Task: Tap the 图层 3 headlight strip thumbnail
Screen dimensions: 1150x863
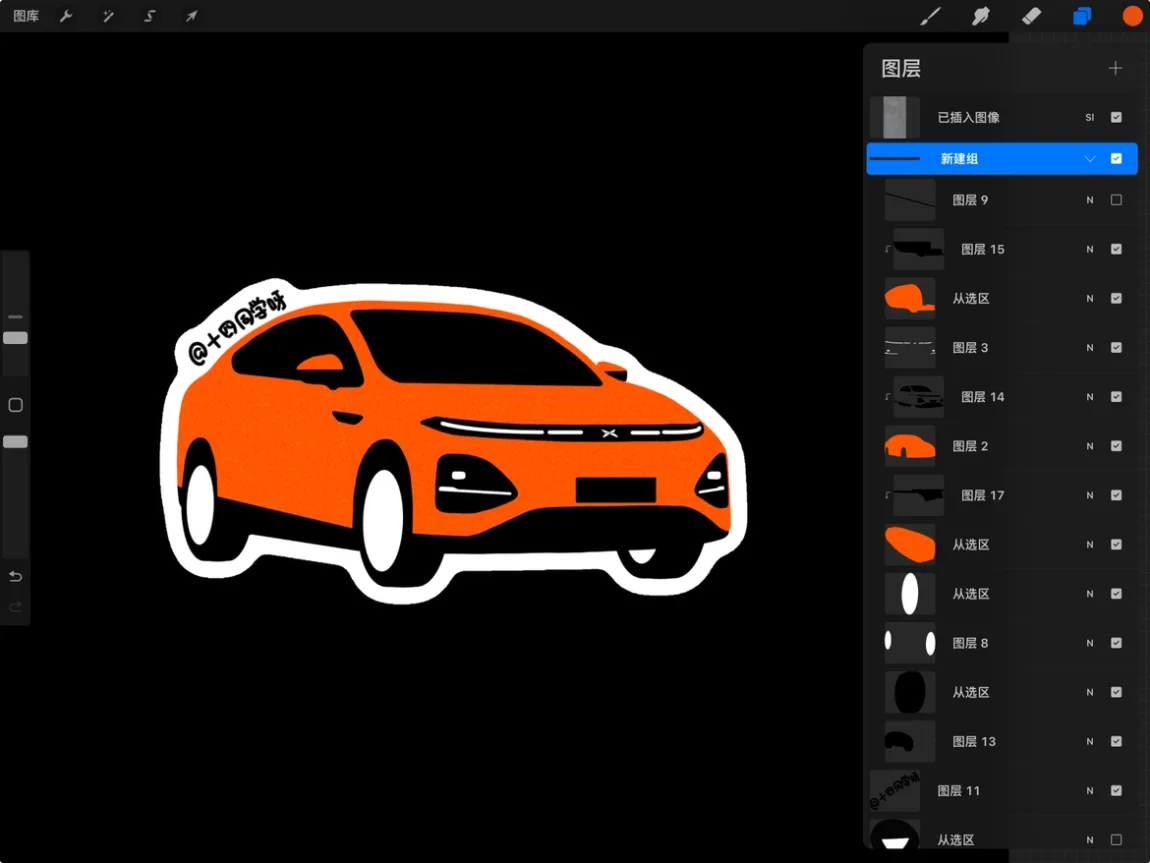Action: point(910,348)
